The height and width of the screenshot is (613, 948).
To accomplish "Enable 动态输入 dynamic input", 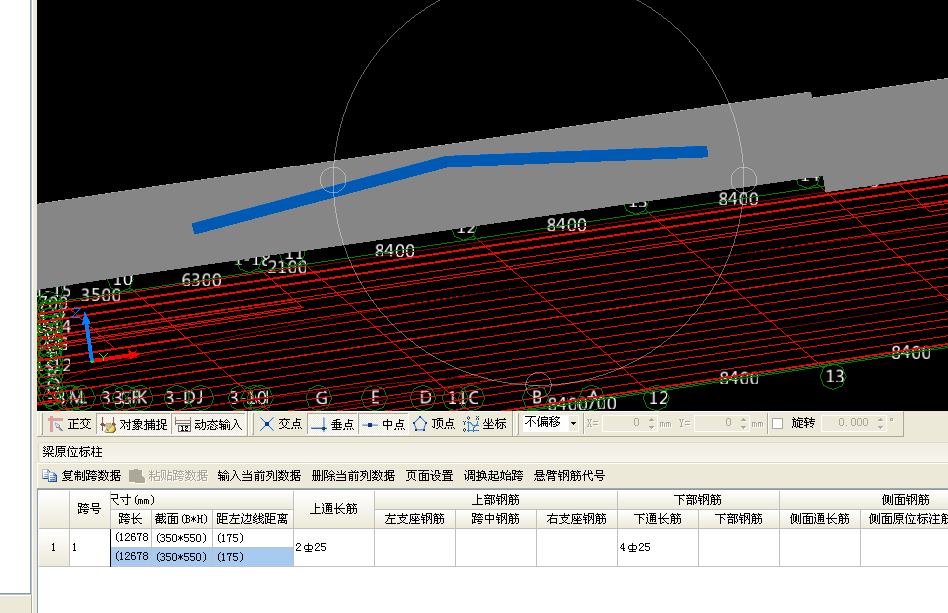I will (209, 424).
